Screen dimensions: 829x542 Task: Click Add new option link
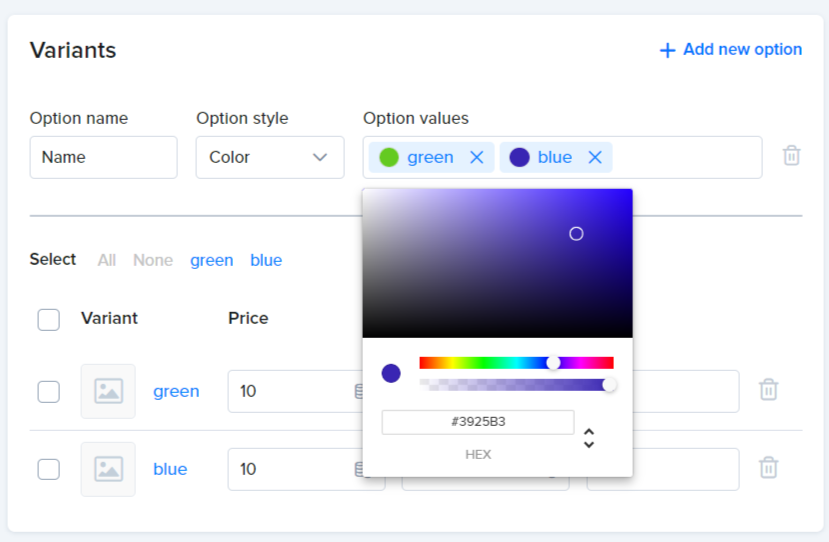click(731, 50)
